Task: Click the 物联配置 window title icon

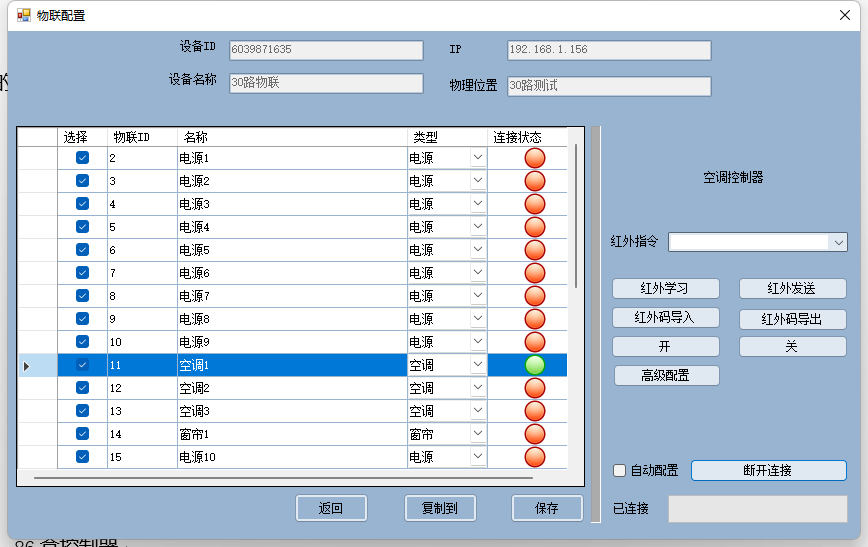Action: (24, 15)
